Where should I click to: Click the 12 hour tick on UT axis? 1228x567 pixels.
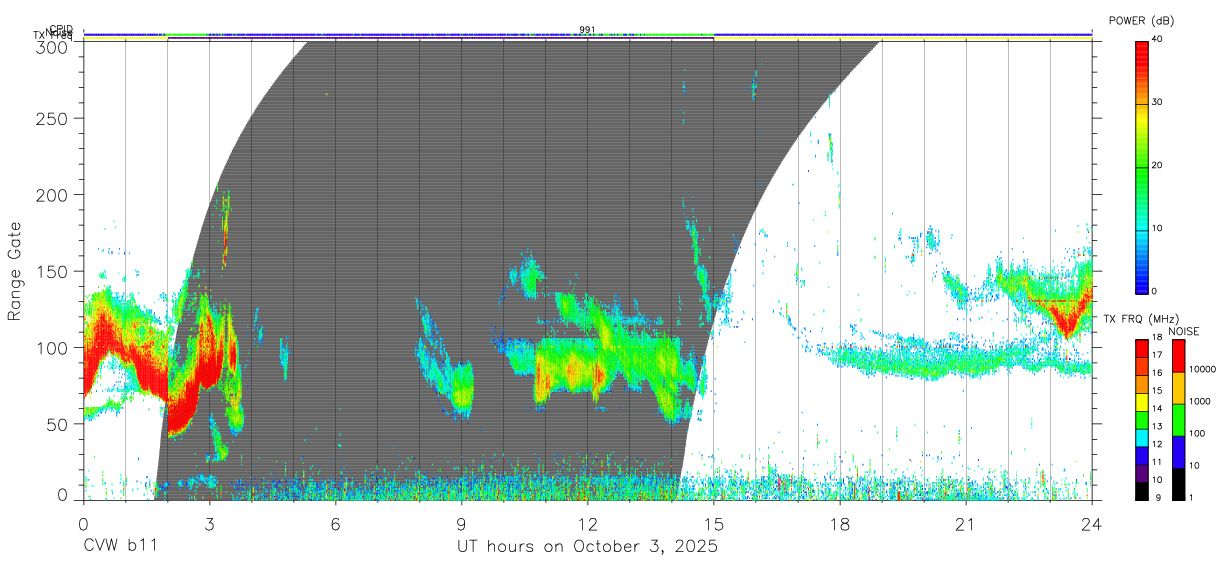click(x=587, y=524)
